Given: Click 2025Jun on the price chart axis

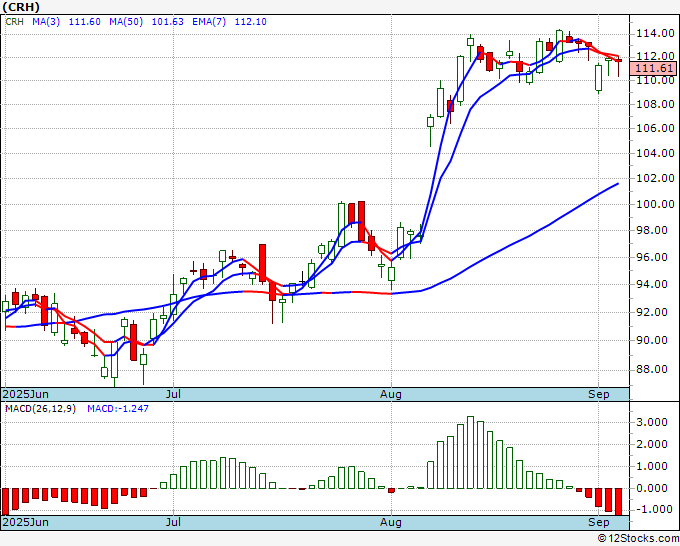Looking at the screenshot, I should pyautogui.click(x=26, y=394).
